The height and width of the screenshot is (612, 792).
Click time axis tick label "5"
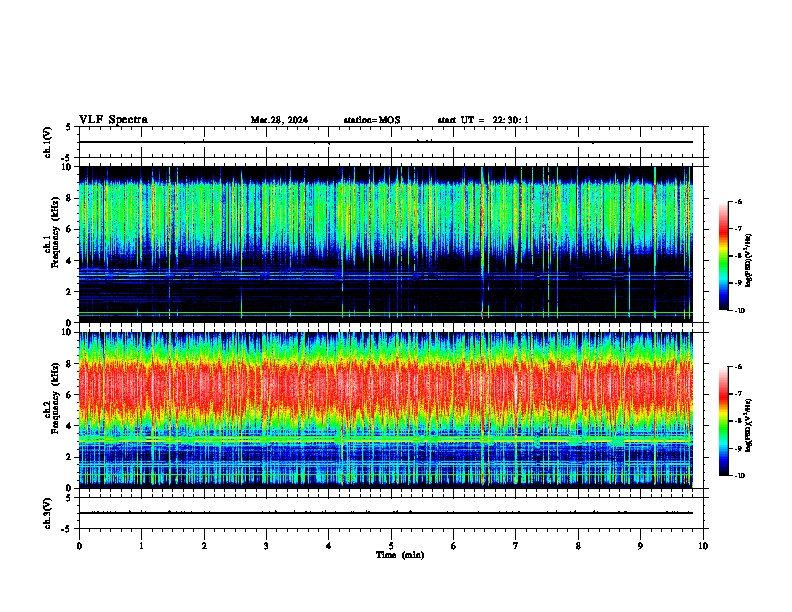pos(391,546)
